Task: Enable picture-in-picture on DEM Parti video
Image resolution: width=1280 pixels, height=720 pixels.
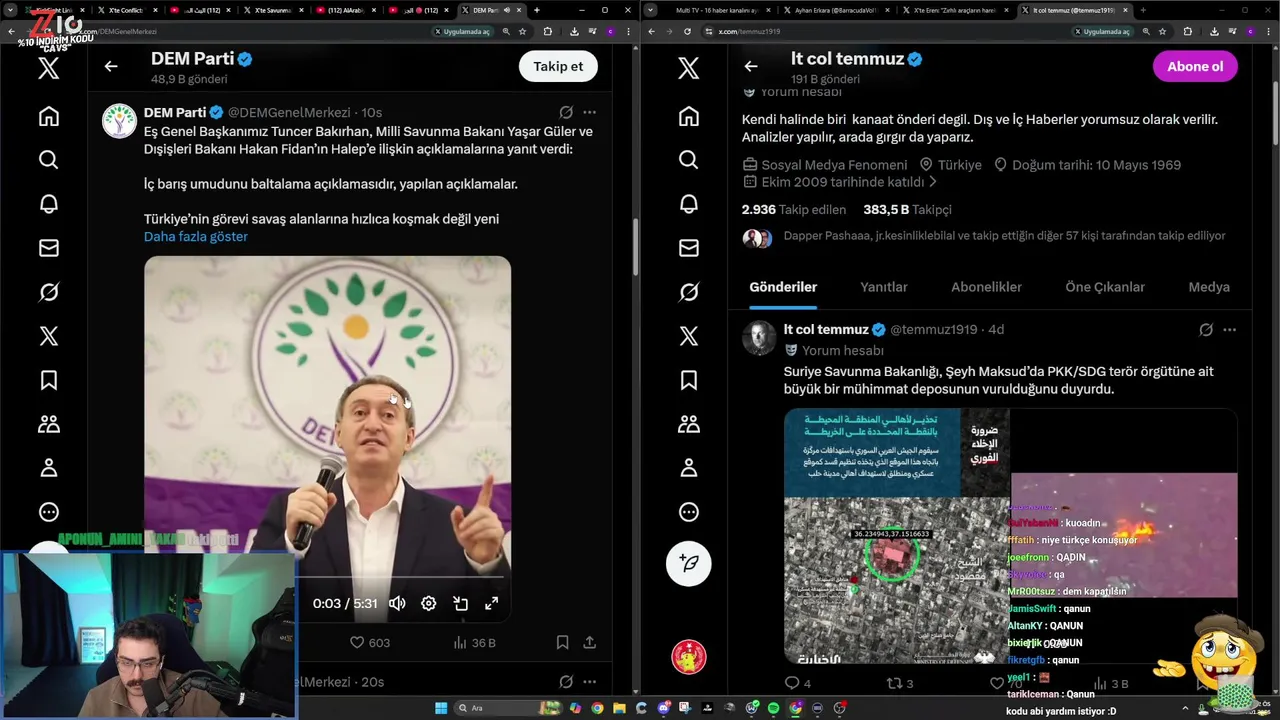Action: tap(460, 603)
